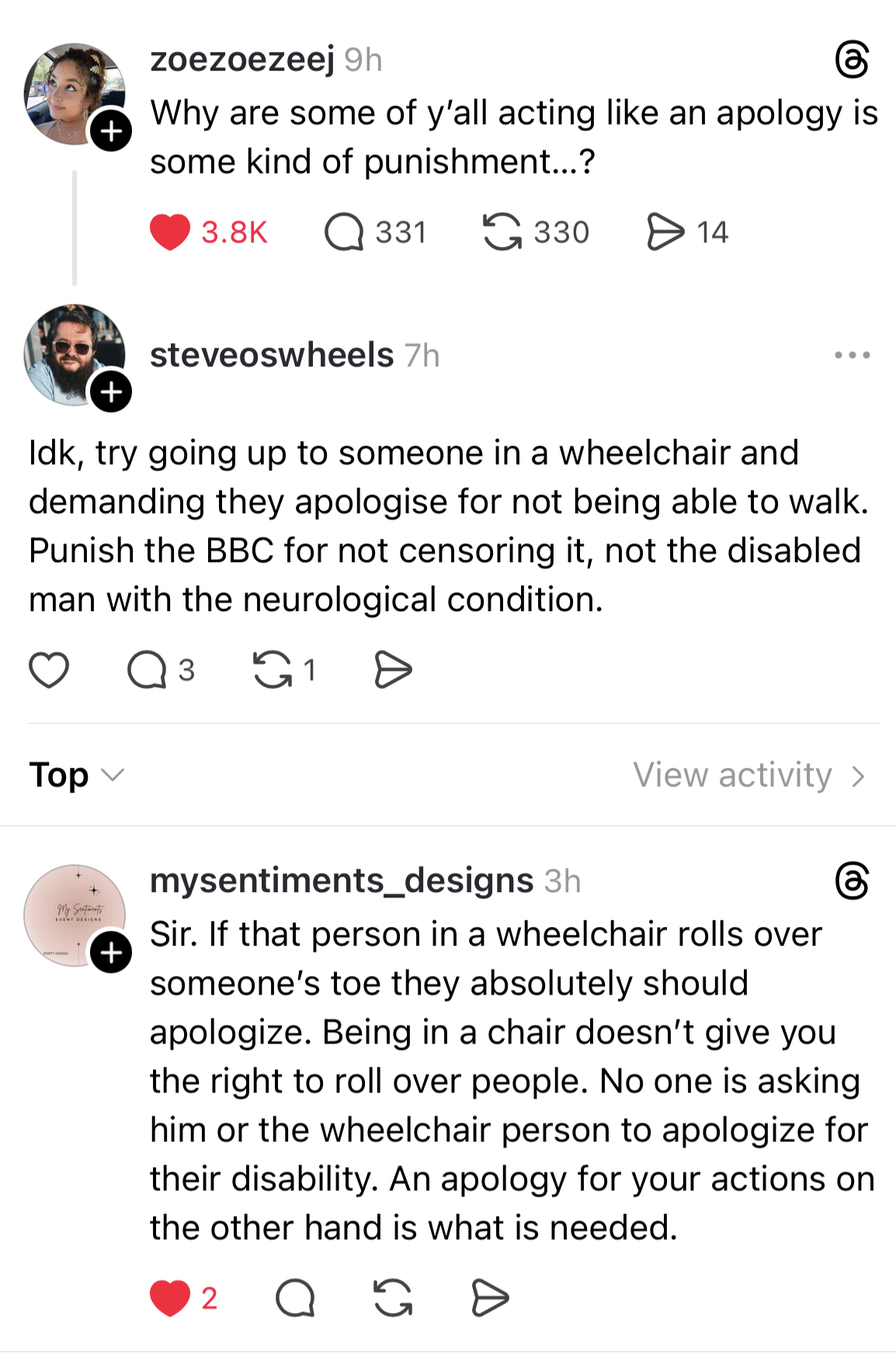This screenshot has height=1361, width=896.
Task: Like the steveoswheels reply
Action: coord(49,670)
